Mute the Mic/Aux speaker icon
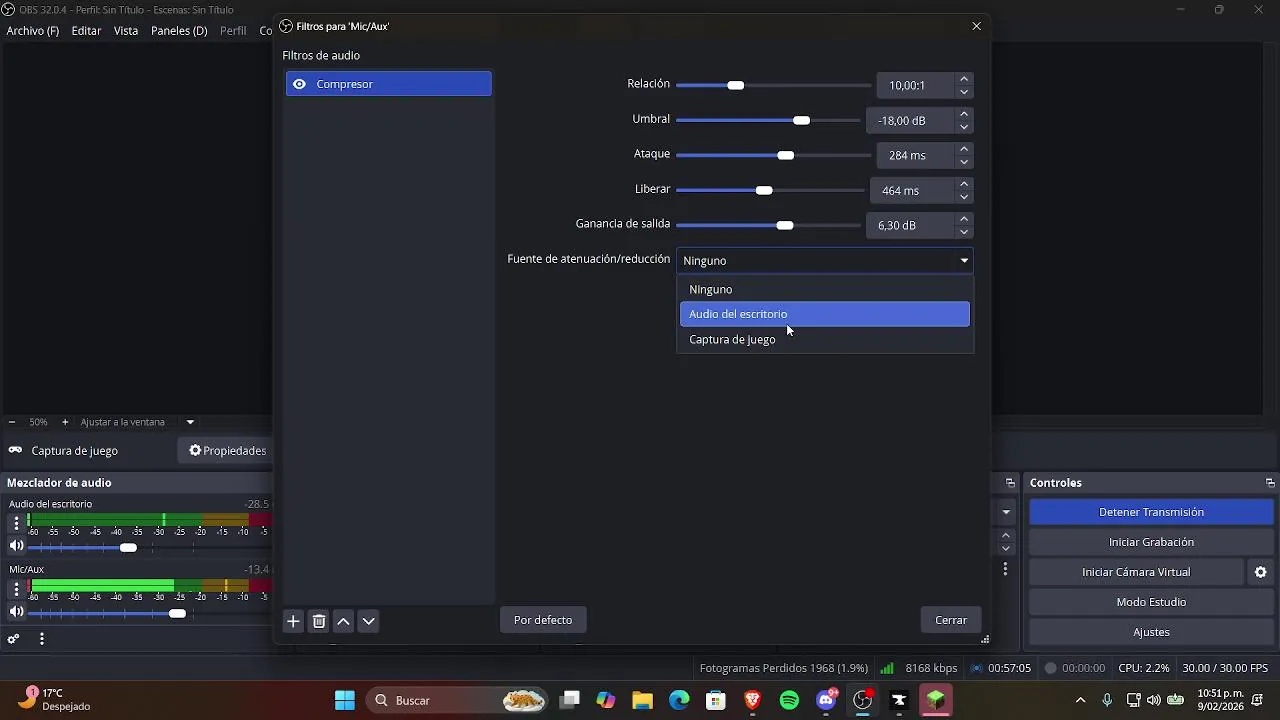 16,612
